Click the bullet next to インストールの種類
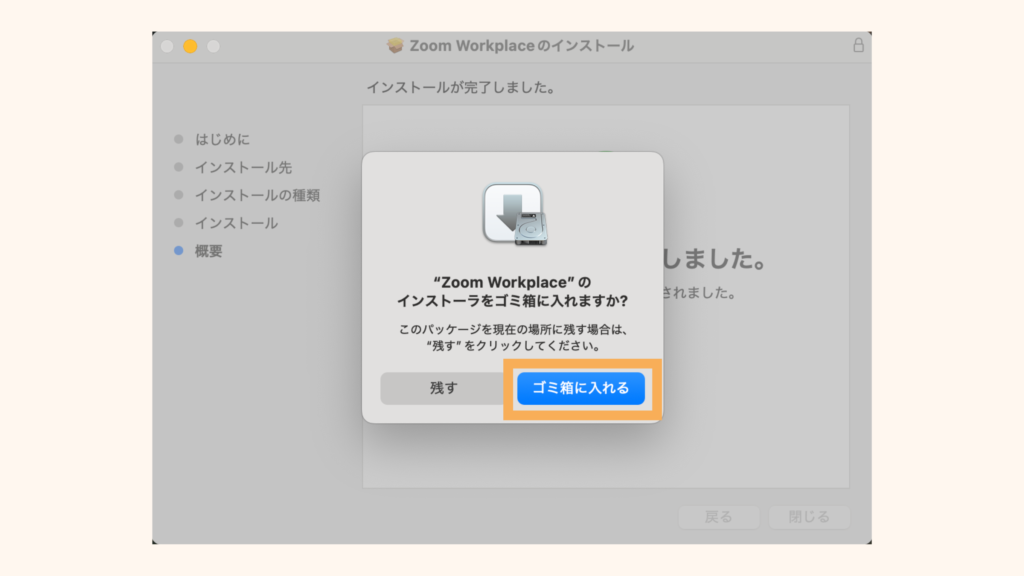This screenshot has height=576, width=1024. 179,195
